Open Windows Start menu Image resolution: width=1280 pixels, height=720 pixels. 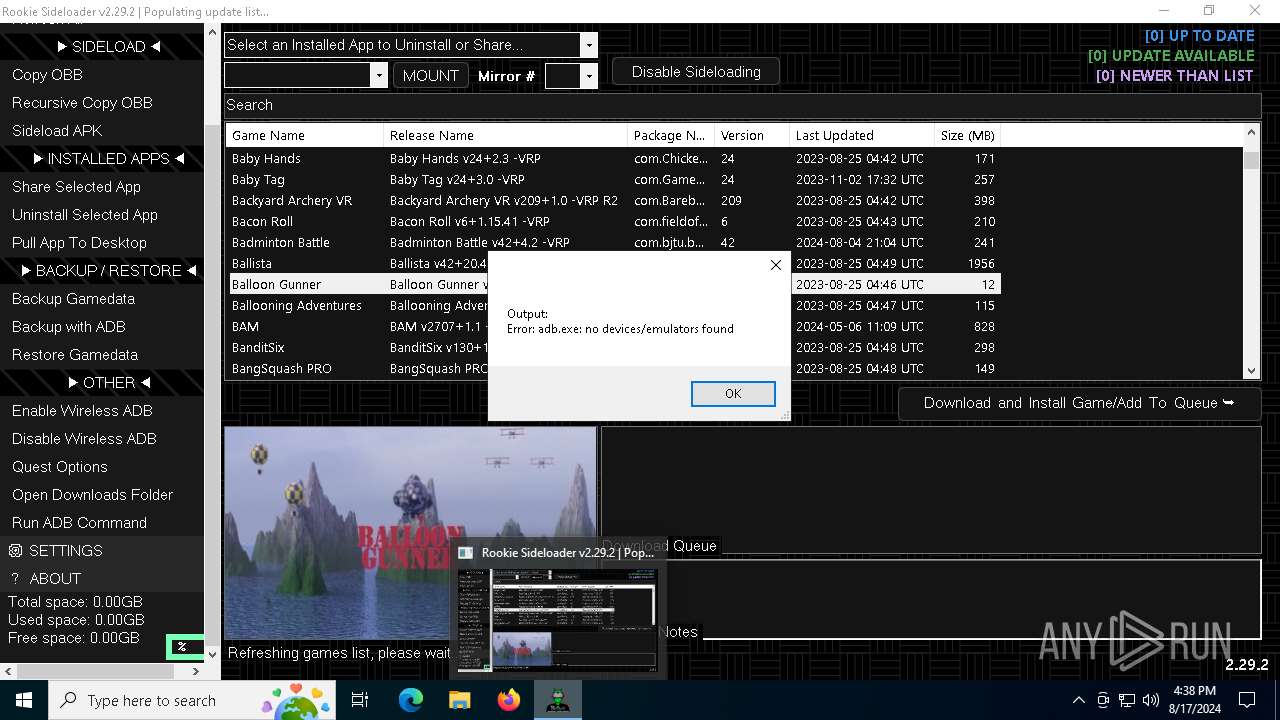(x=23, y=700)
